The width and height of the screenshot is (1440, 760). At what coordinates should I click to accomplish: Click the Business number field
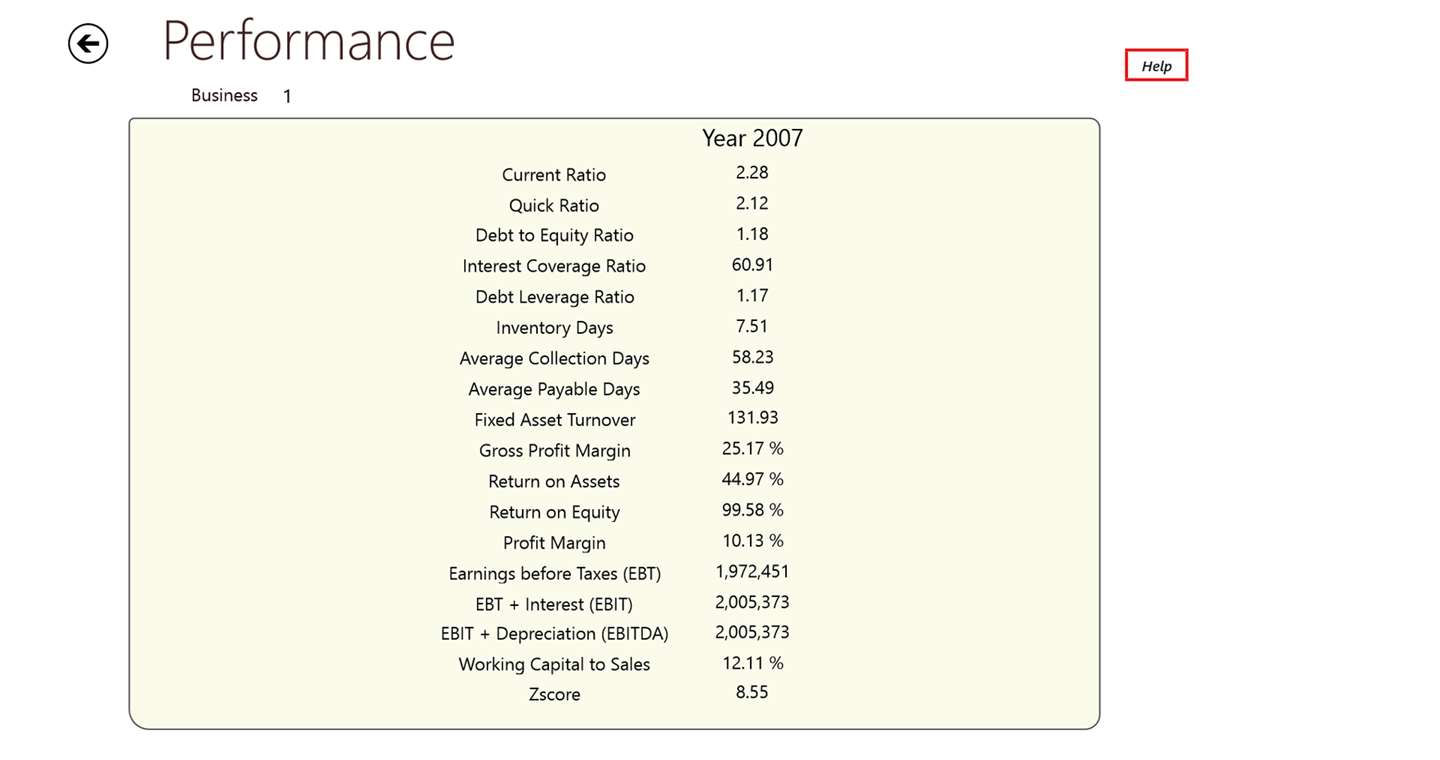pyautogui.click(x=287, y=97)
